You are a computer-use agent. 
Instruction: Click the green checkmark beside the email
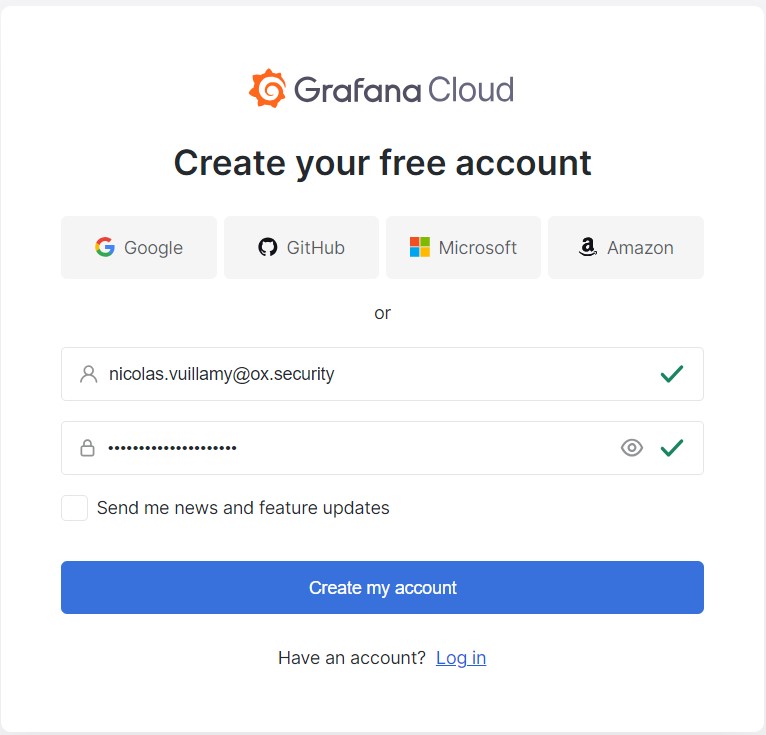pos(672,374)
